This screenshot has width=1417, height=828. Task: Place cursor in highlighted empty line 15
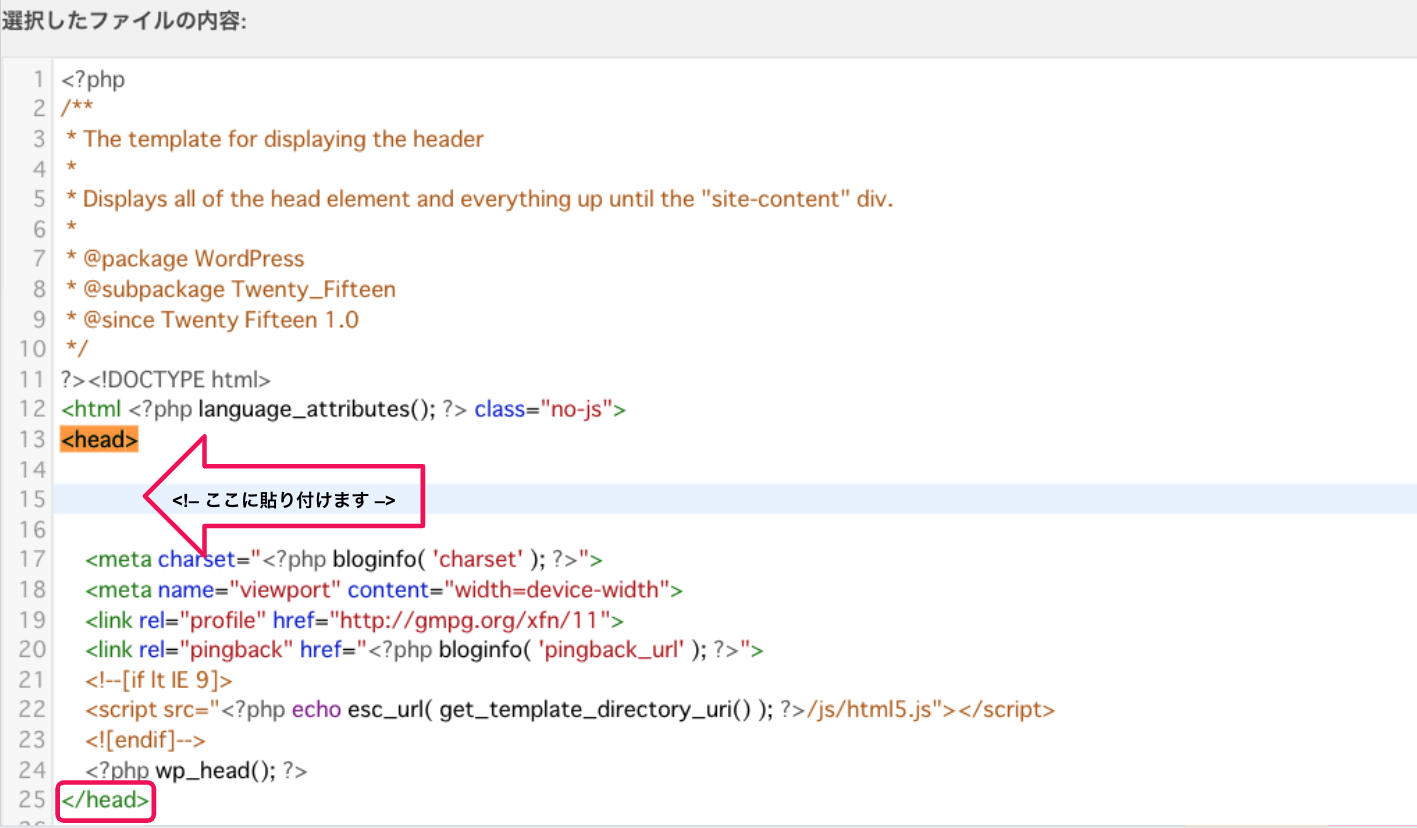[x=734, y=500]
